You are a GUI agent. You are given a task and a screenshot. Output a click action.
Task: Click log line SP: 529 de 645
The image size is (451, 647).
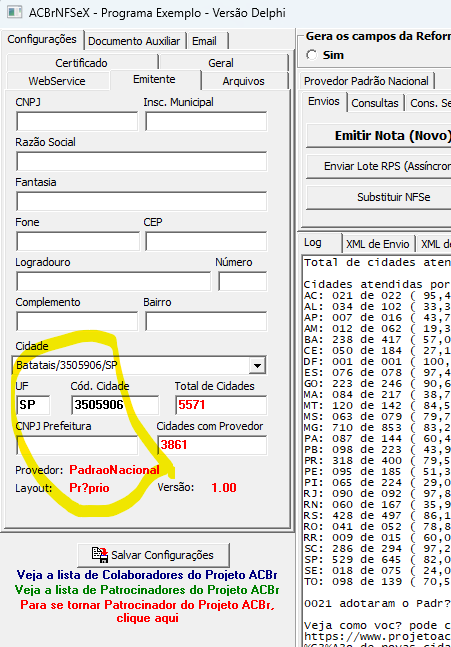(x=377, y=560)
